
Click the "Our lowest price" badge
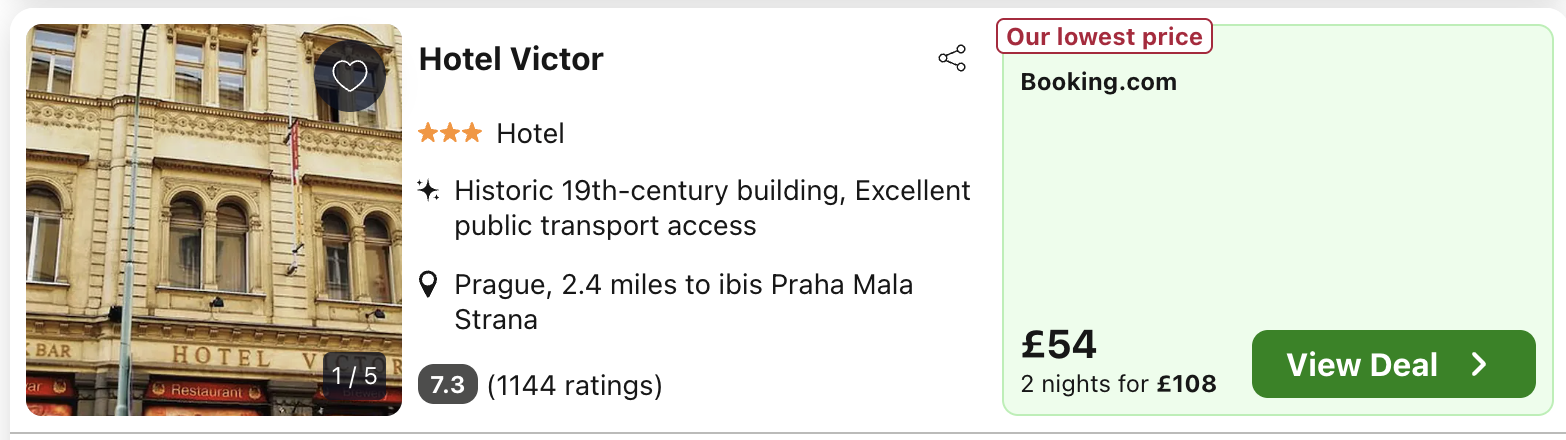[x=1104, y=38]
